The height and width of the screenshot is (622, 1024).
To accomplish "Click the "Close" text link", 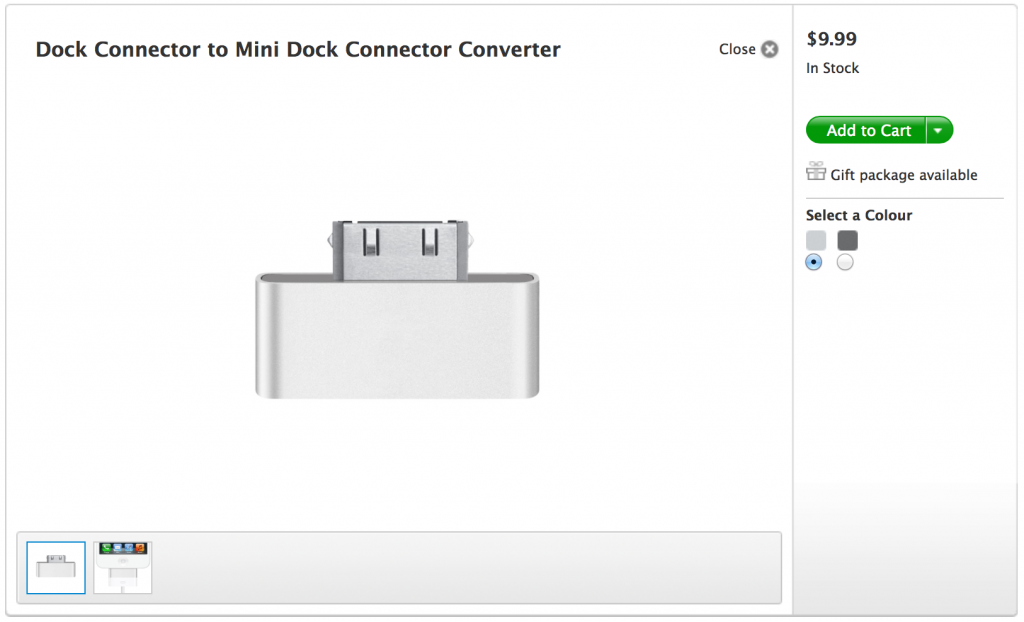I will pos(737,49).
